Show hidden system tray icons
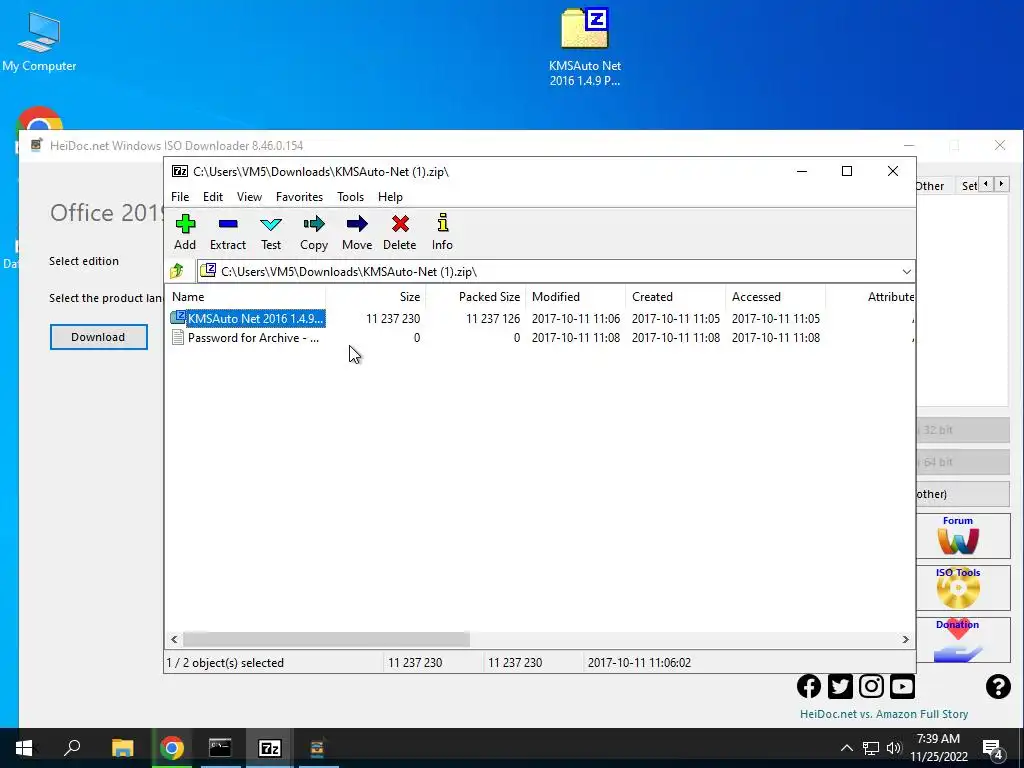Viewport: 1024px width, 768px height. tap(846, 748)
